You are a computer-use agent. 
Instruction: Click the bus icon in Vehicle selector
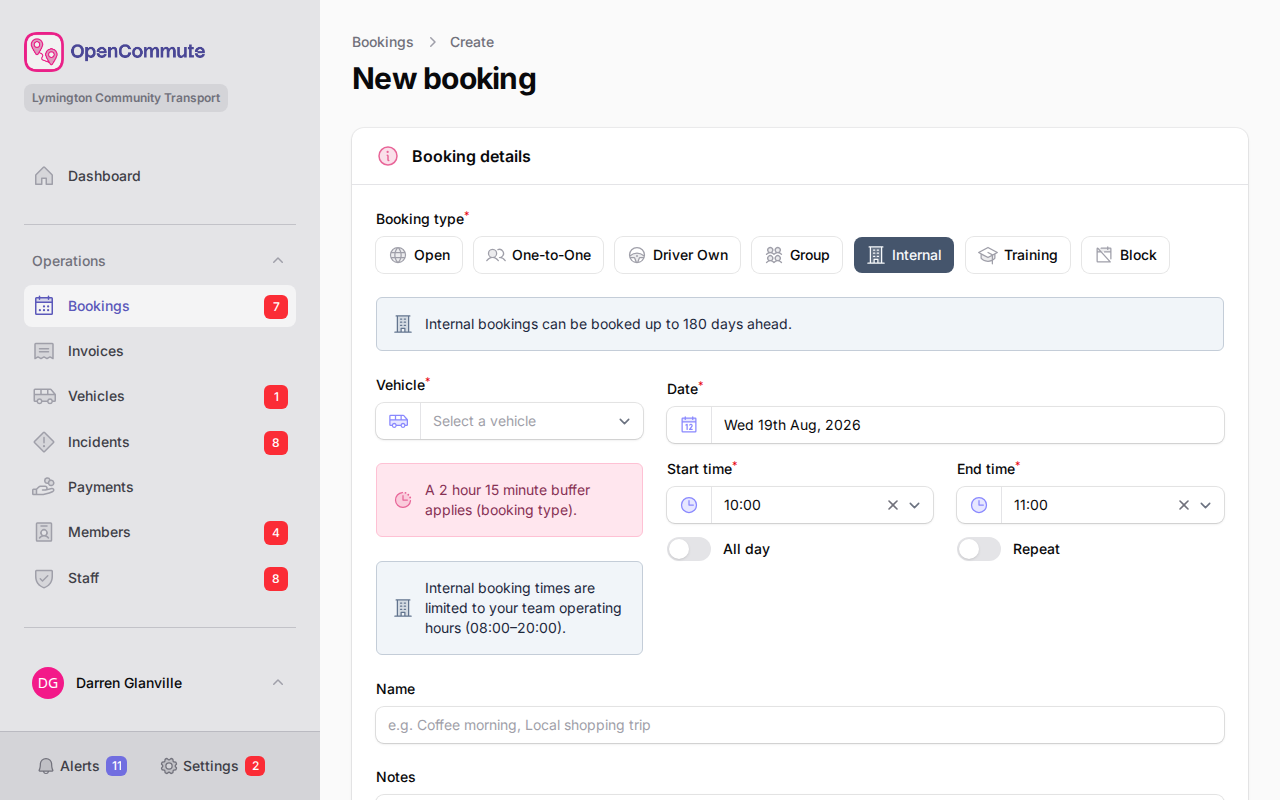(x=398, y=421)
